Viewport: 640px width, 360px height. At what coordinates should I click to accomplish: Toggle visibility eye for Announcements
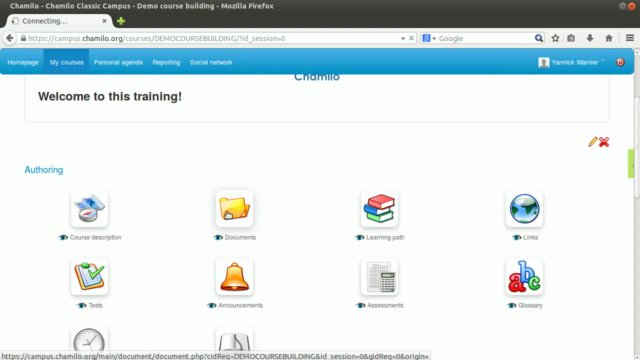click(x=211, y=305)
